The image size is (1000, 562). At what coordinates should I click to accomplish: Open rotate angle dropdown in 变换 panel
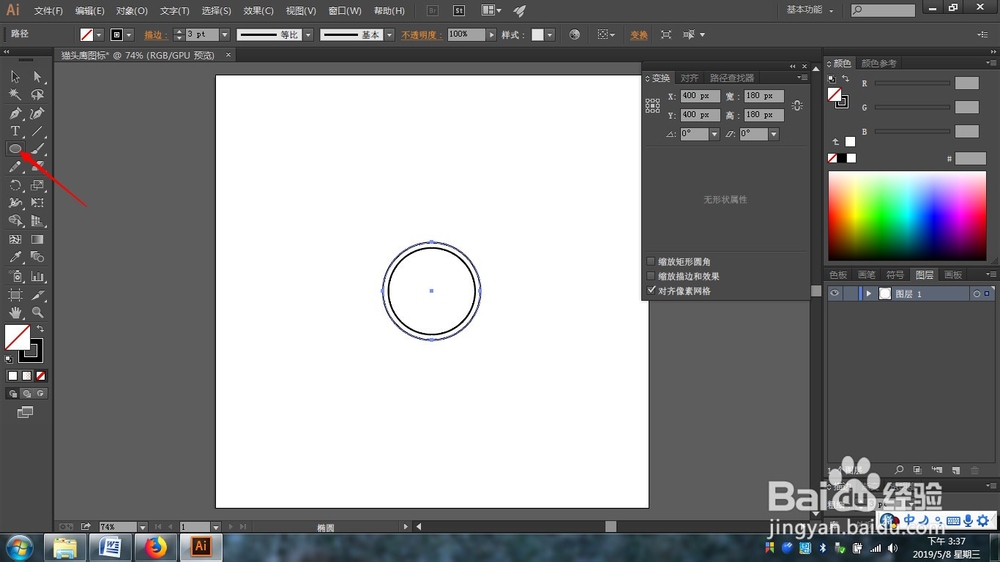tap(714, 134)
